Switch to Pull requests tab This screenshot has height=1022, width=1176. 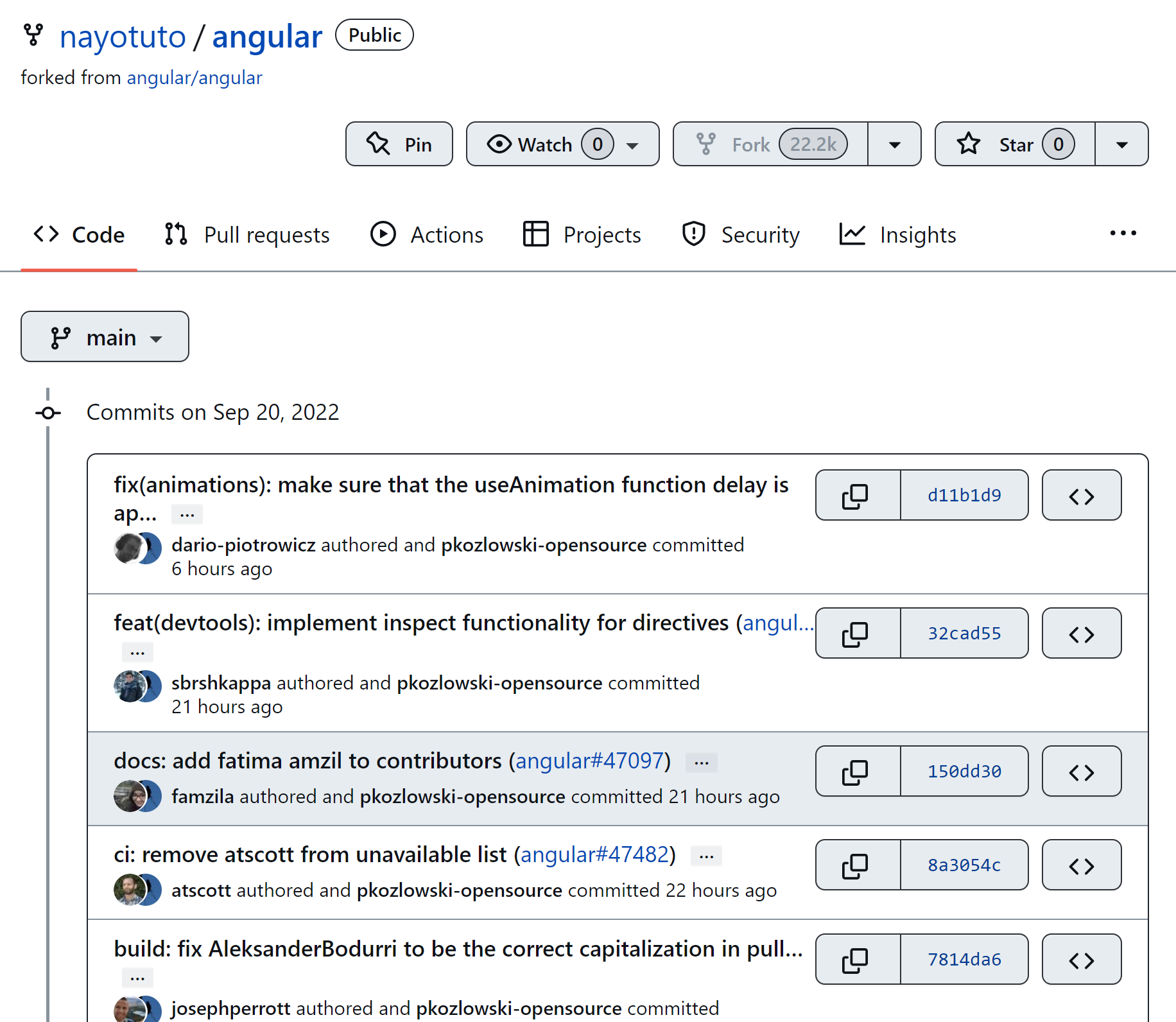[247, 234]
